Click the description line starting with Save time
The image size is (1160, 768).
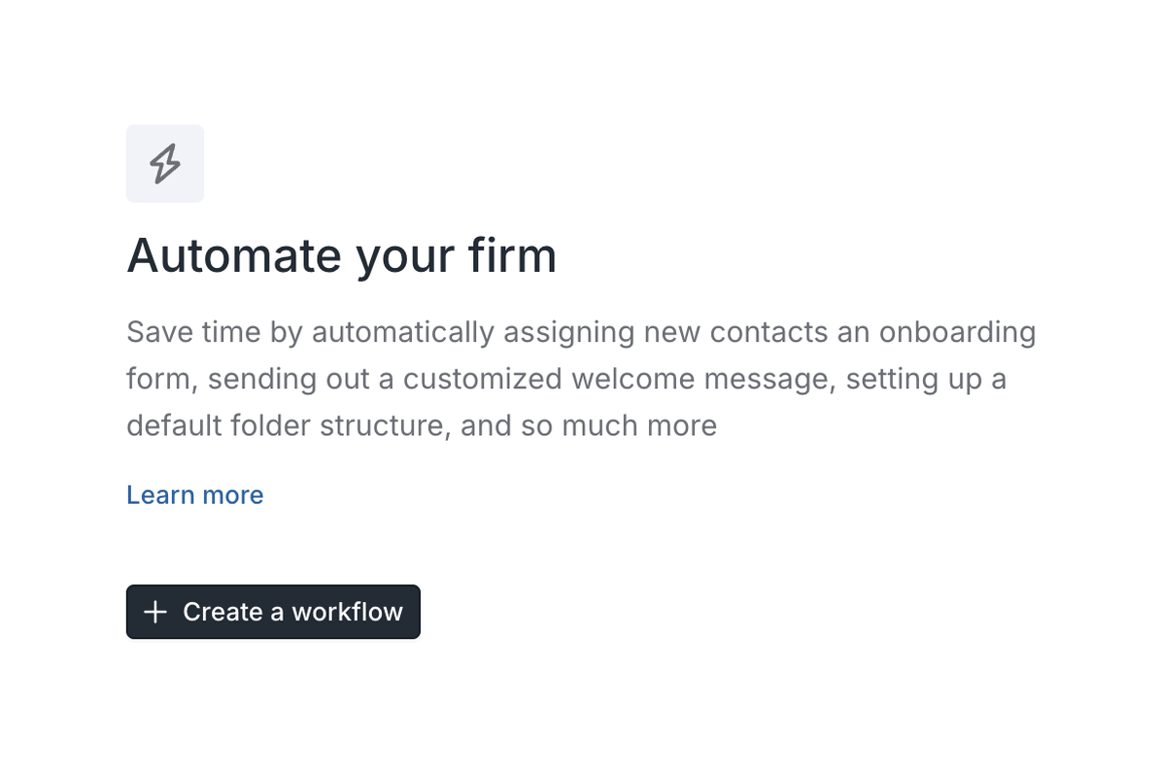click(581, 332)
